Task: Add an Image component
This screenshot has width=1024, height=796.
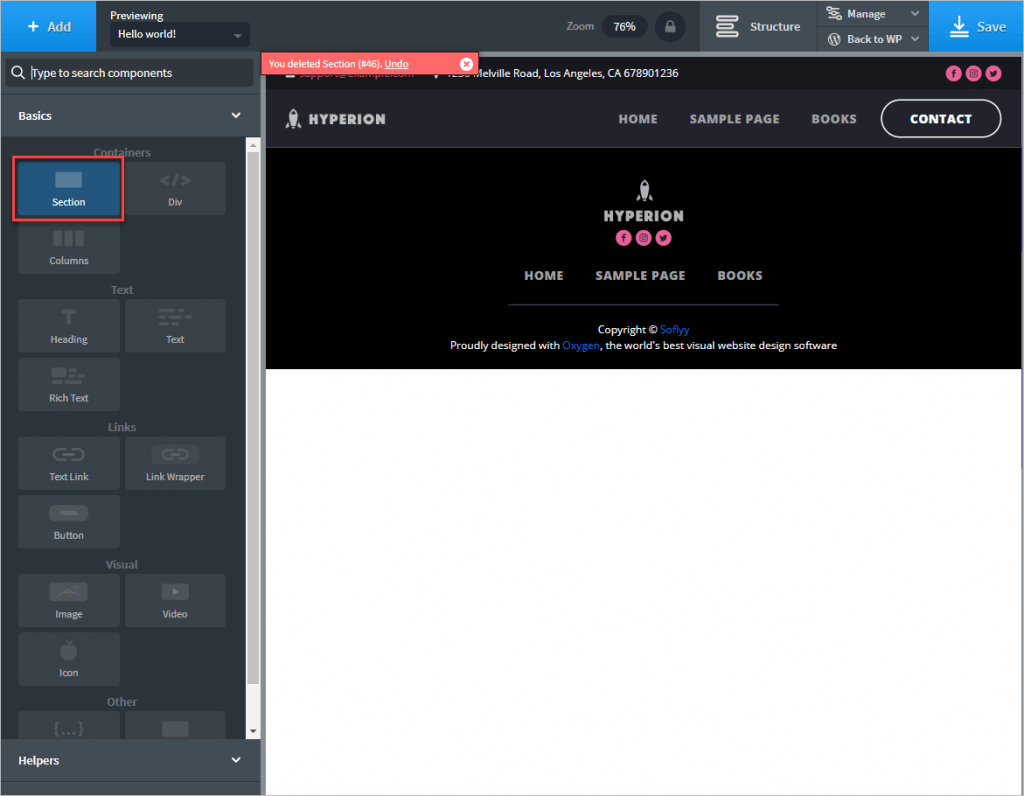Action: tap(68, 600)
